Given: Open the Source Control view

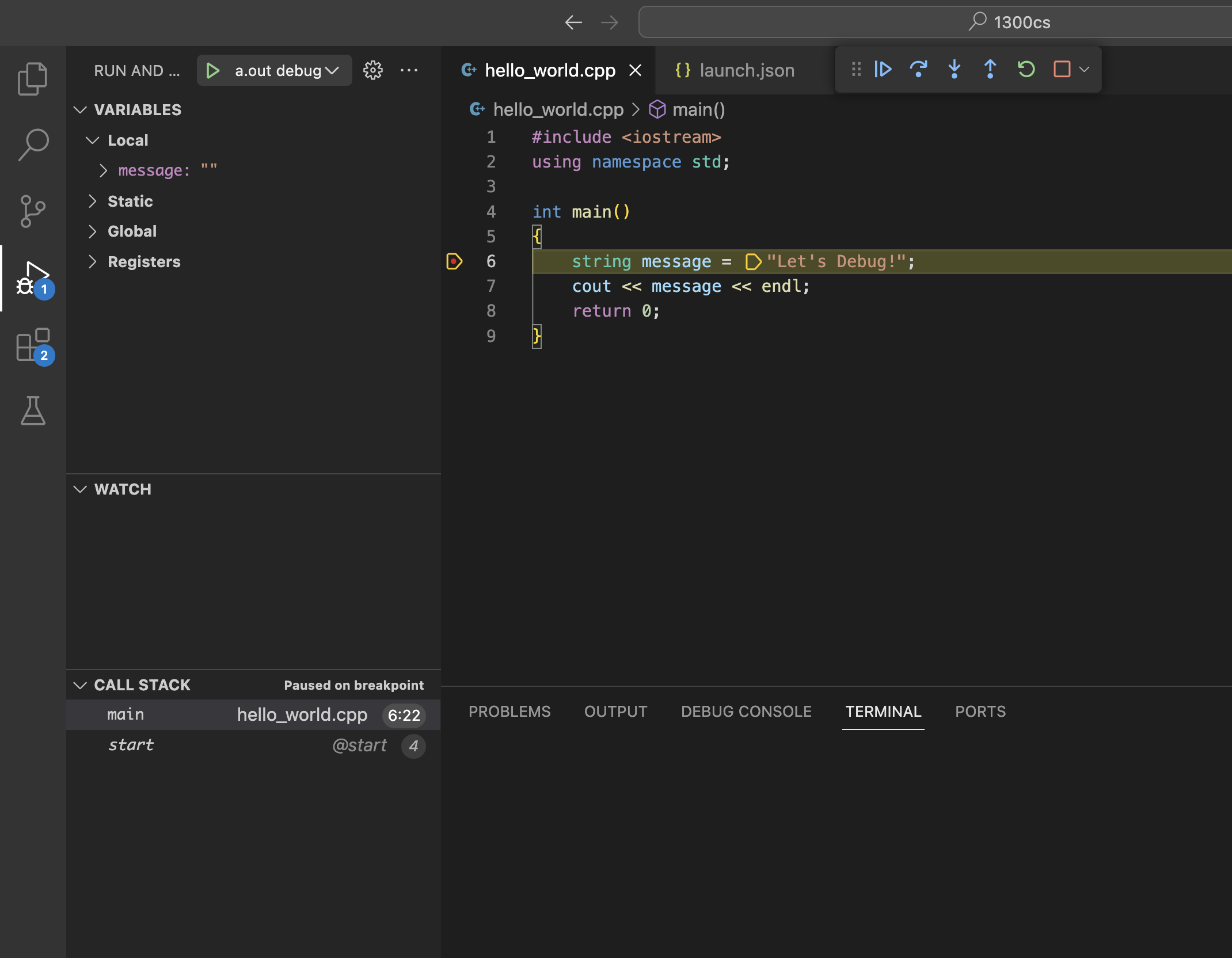Looking at the screenshot, I should tap(33, 211).
